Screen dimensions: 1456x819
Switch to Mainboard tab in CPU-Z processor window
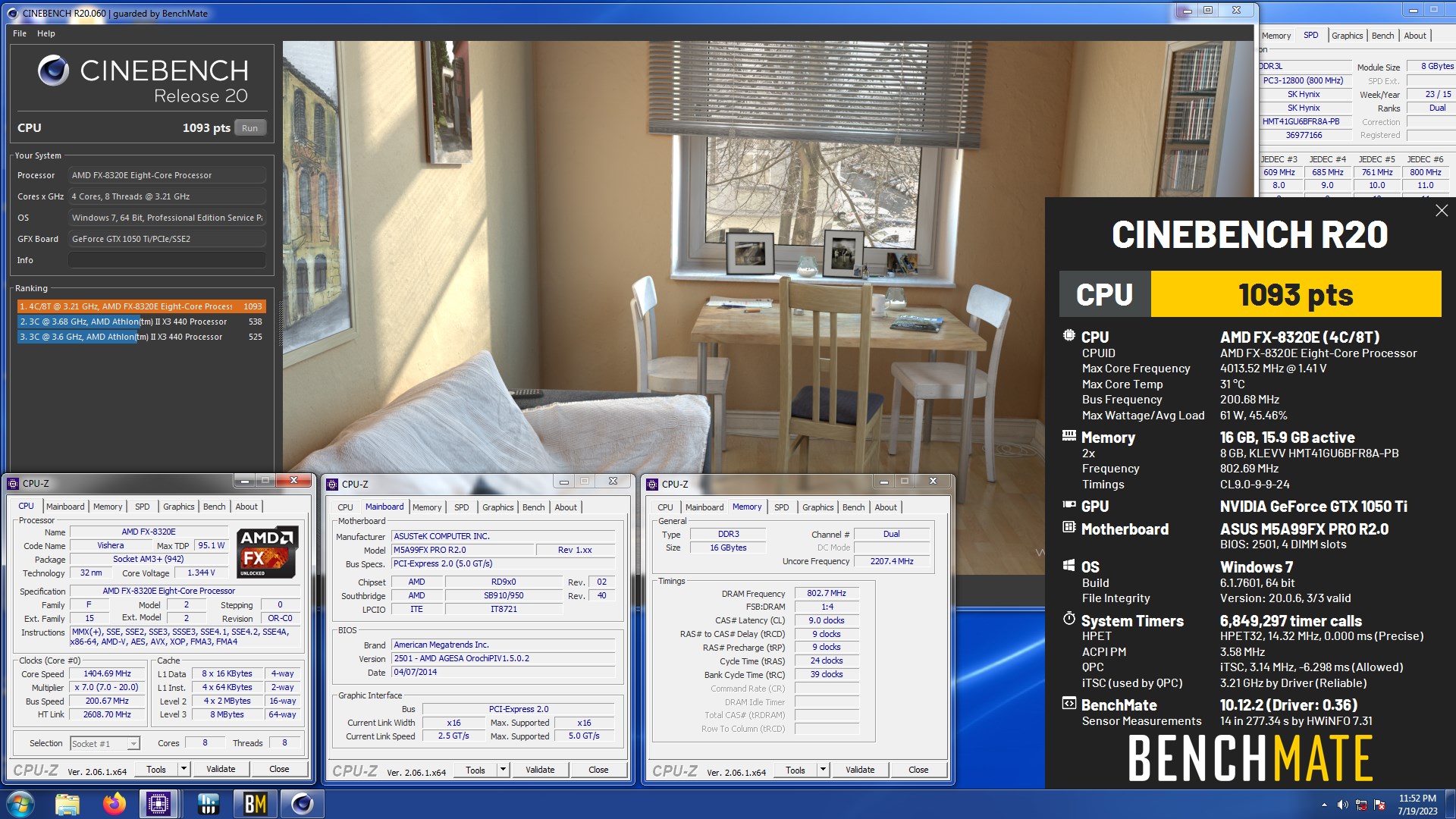[65, 507]
